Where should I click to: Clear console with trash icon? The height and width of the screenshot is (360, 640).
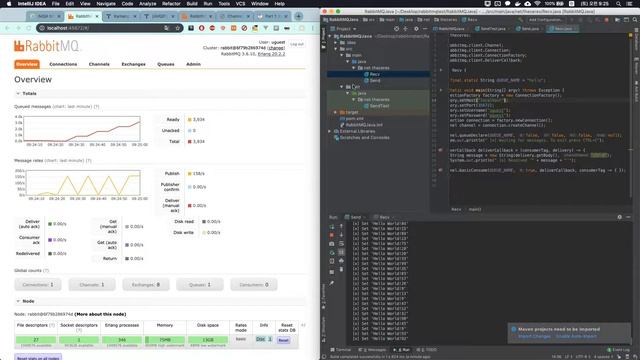coord(342,269)
